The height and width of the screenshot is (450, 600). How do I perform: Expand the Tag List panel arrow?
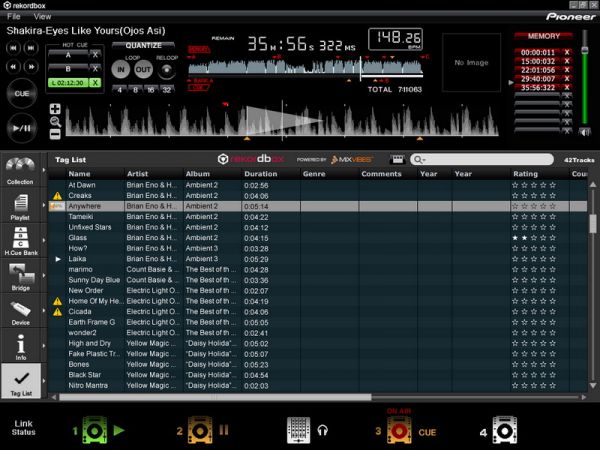click(44, 381)
